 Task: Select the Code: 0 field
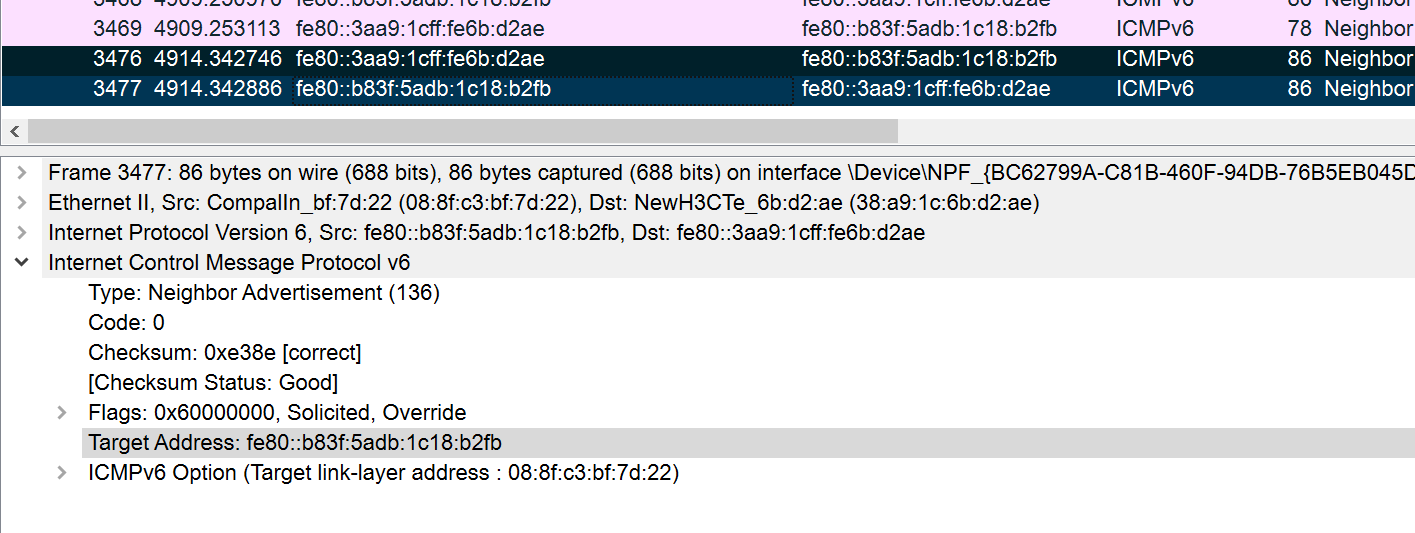127,323
